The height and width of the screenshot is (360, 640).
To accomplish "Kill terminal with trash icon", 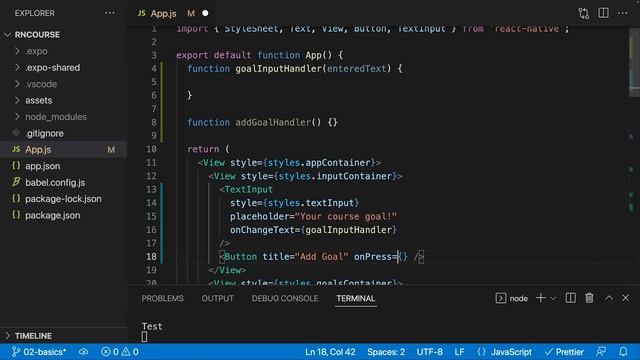I will click(589, 298).
